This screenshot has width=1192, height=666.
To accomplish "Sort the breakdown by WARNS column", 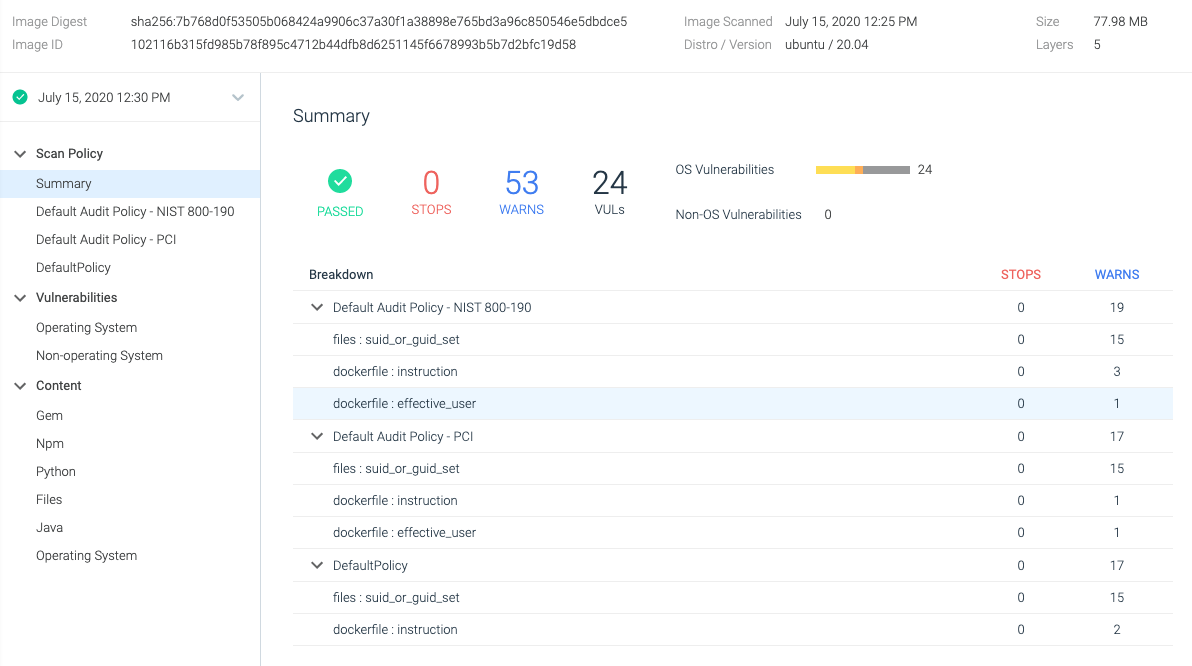I will tap(1116, 274).
